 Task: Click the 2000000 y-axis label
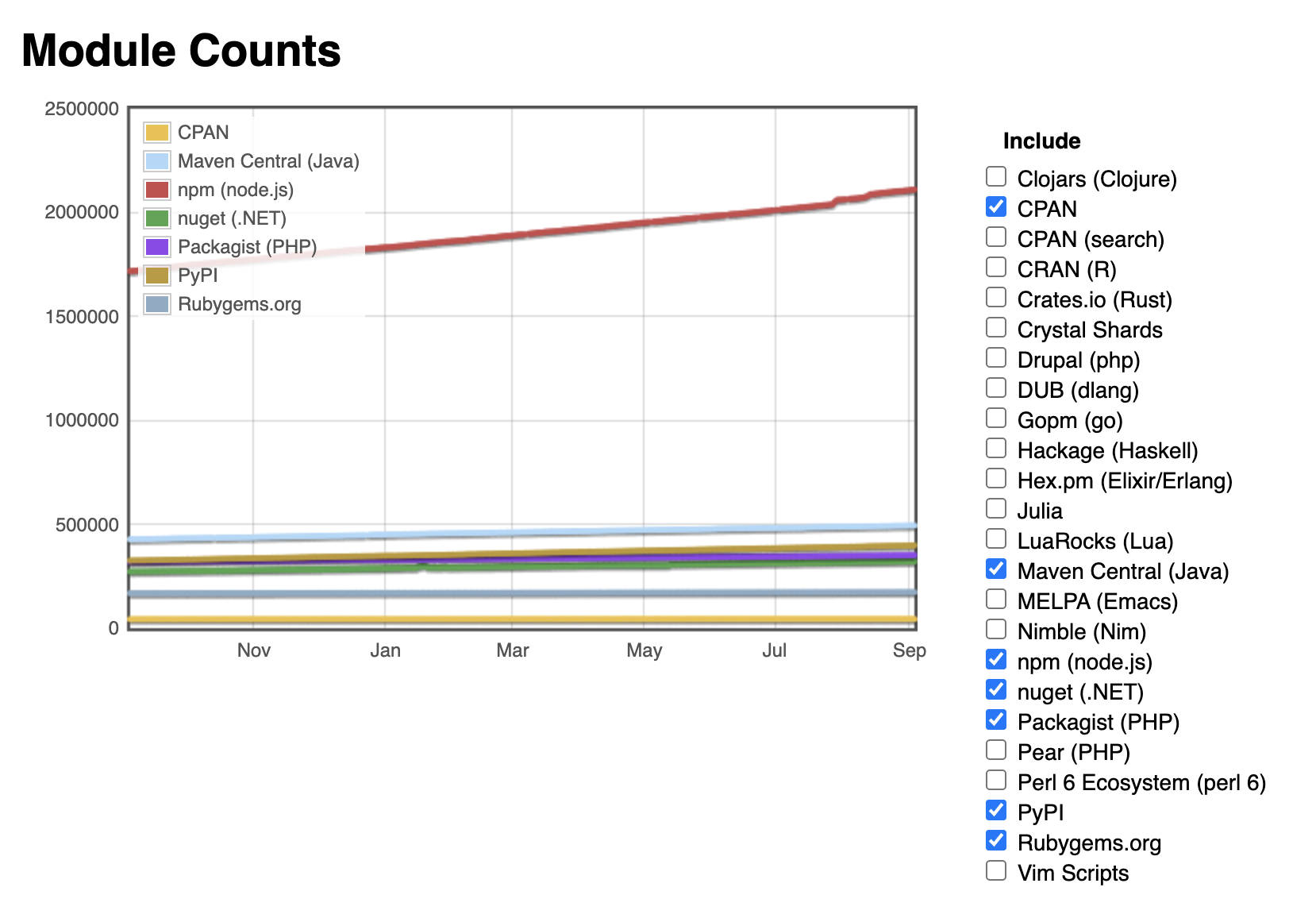point(82,213)
